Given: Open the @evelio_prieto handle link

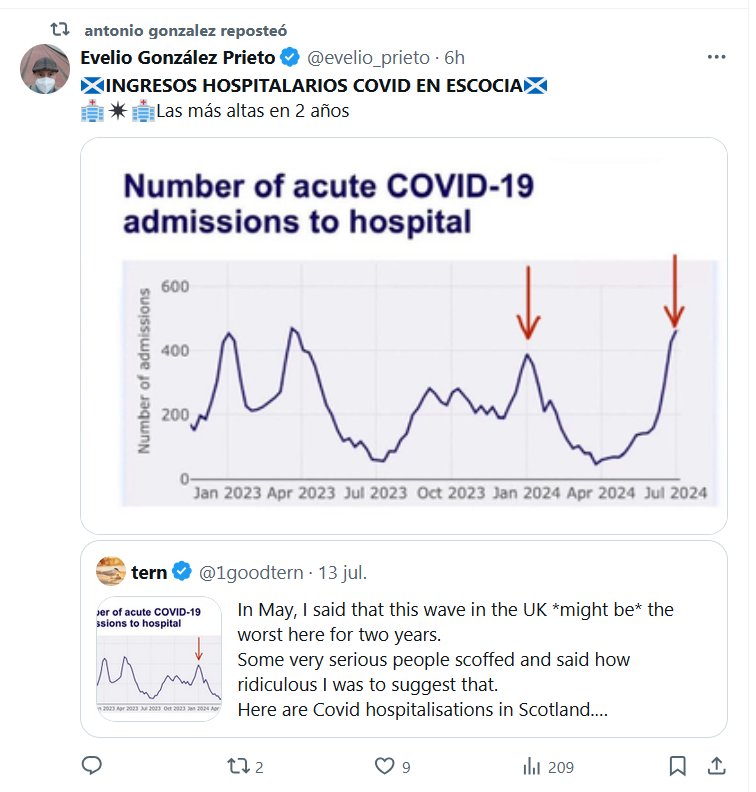Looking at the screenshot, I should pos(367,57).
